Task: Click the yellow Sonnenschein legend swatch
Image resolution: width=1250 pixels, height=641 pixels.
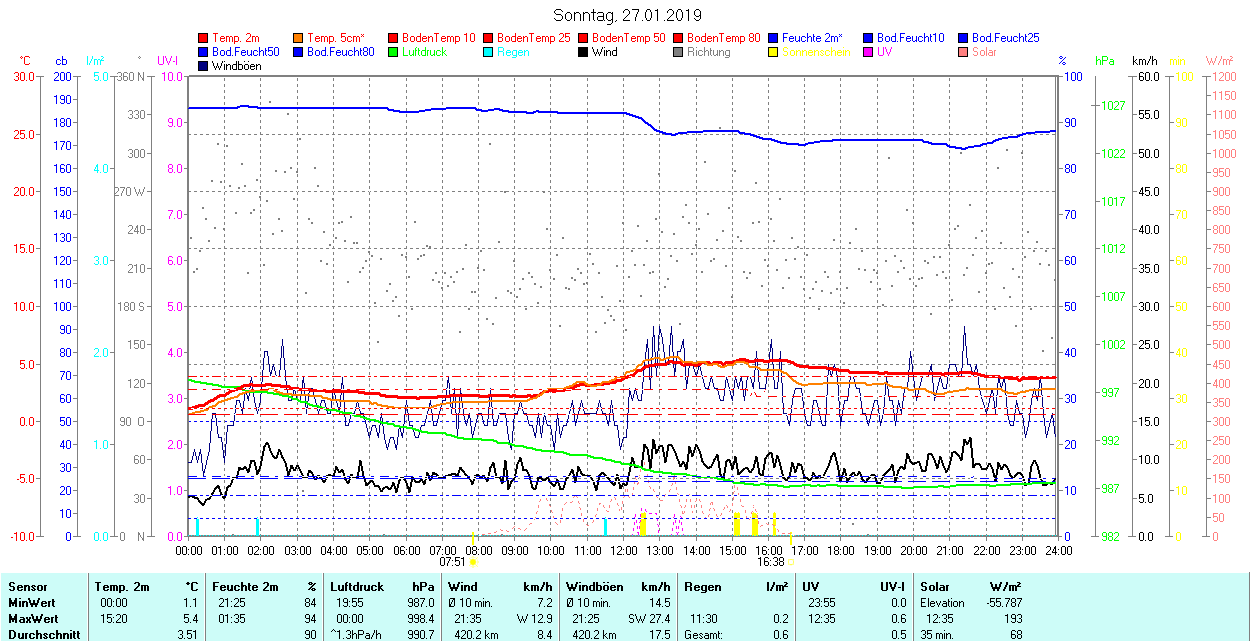Action: click(x=774, y=52)
